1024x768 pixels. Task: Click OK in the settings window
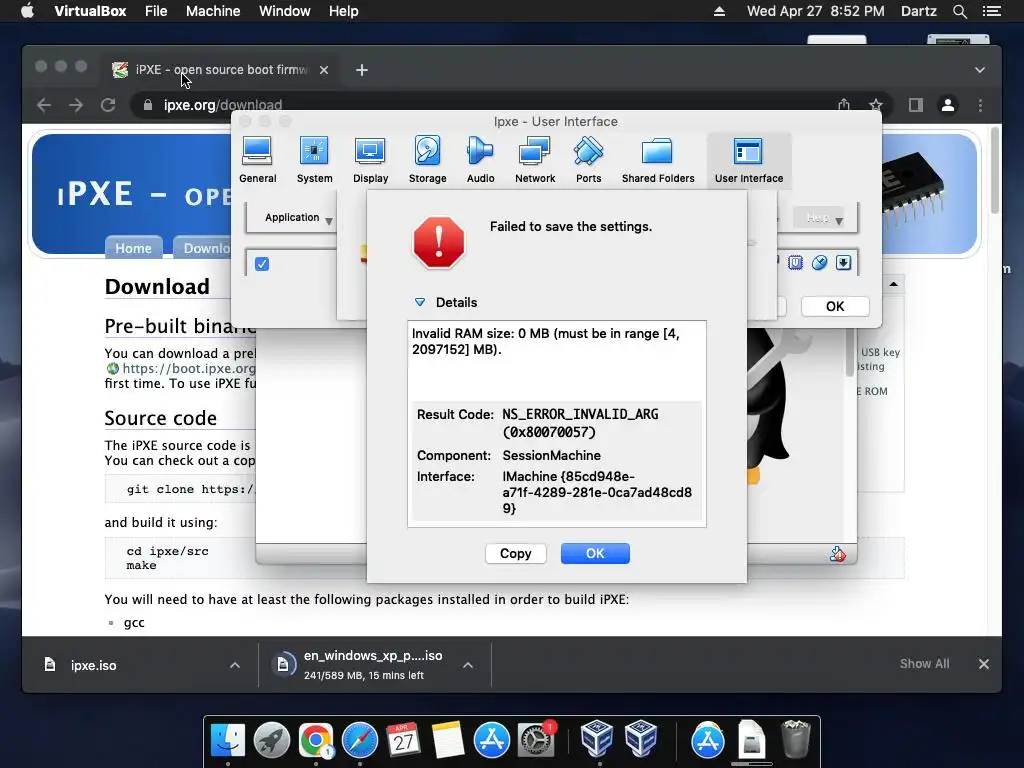tap(835, 306)
